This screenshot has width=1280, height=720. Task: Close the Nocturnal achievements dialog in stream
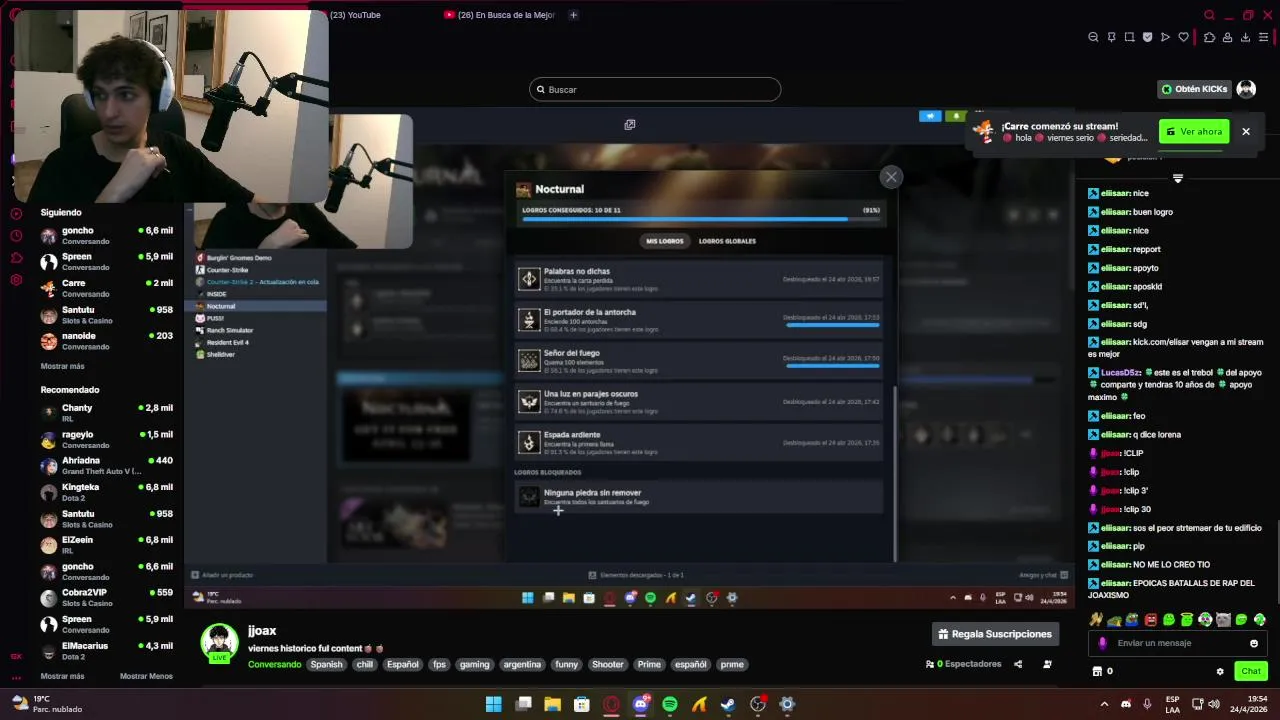891,177
